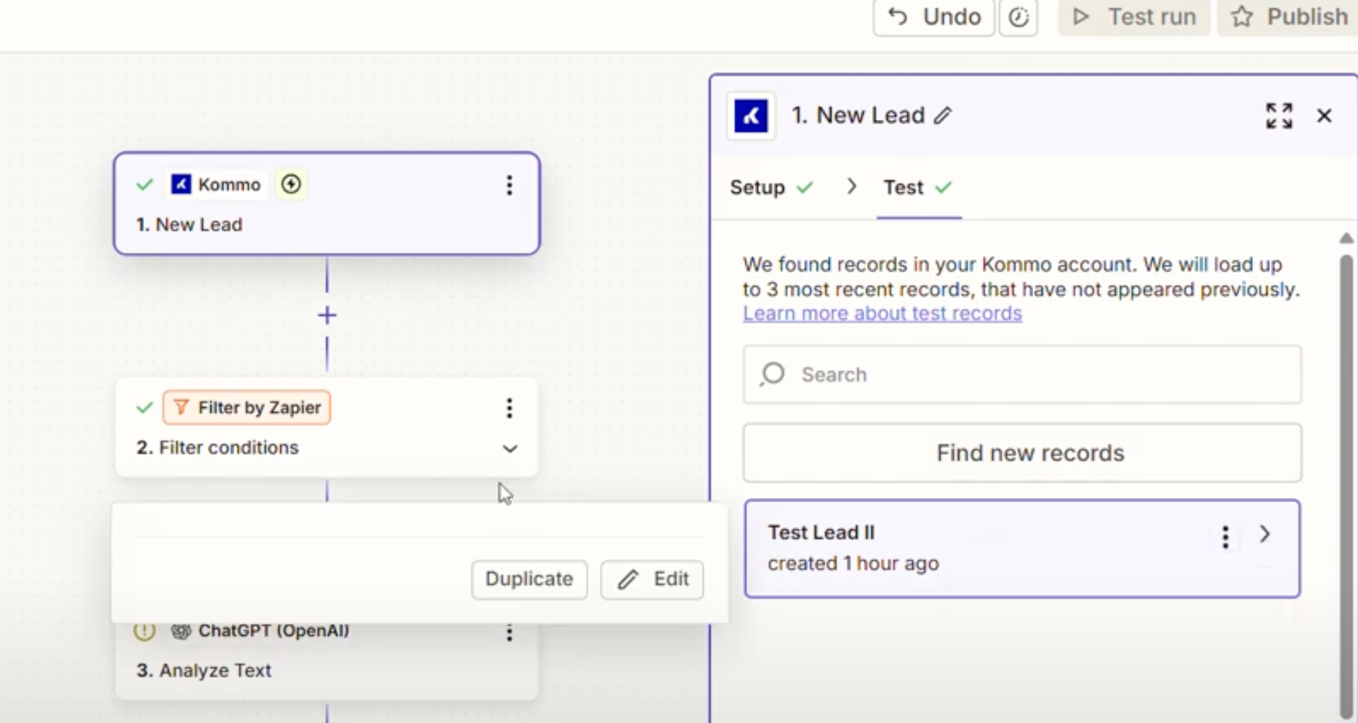Close the New Lead panel

click(1324, 116)
